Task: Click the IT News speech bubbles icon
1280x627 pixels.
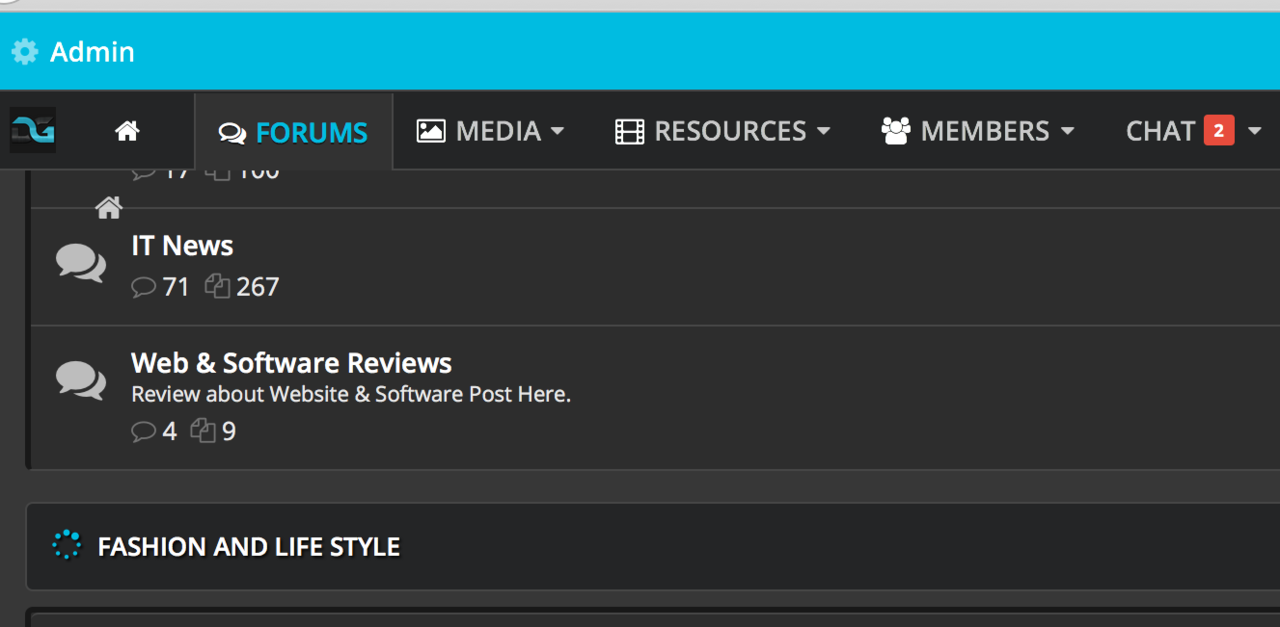Action: click(81, 263)
